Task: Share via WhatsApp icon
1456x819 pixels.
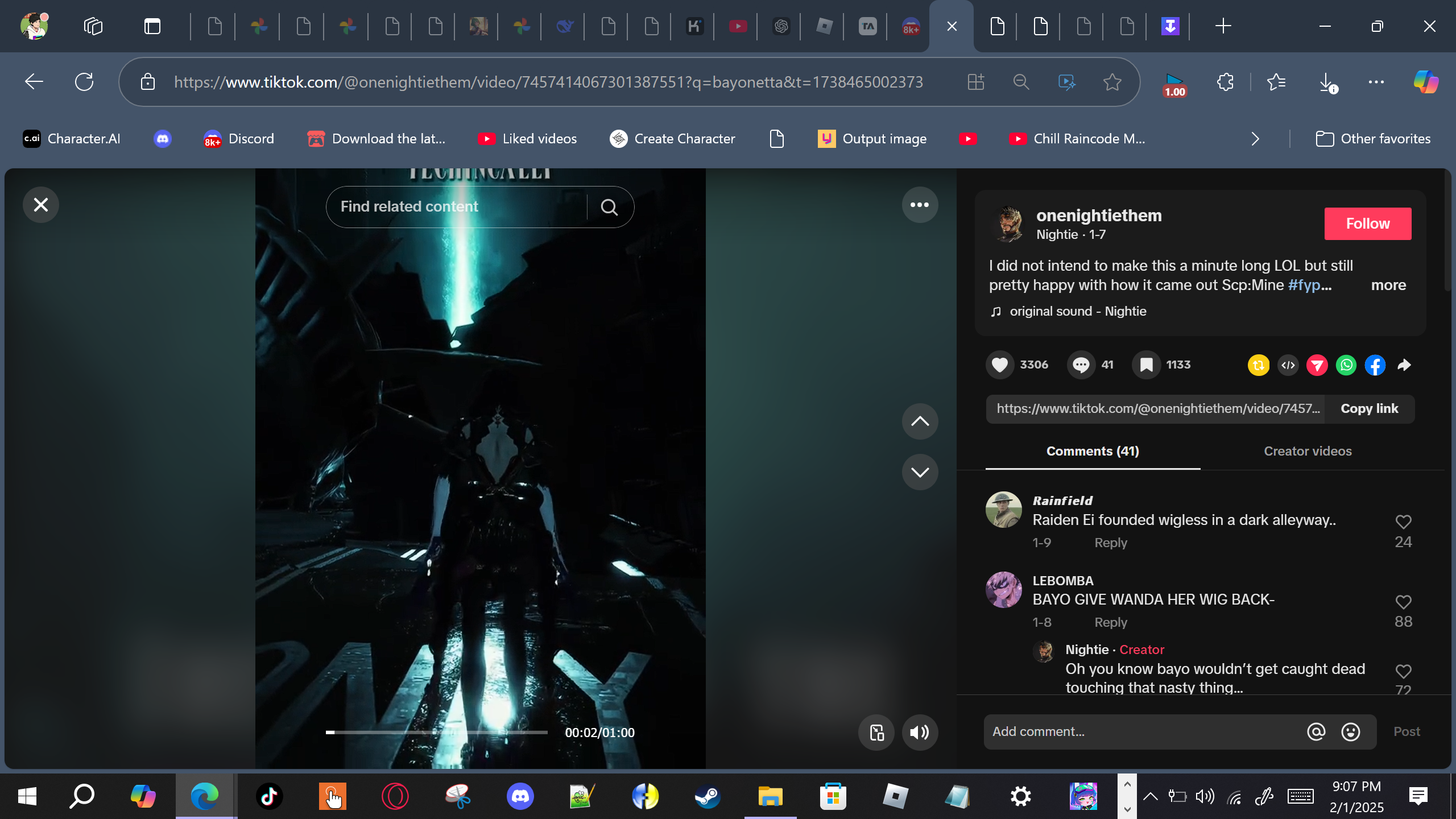Action: pos(1346,365)
